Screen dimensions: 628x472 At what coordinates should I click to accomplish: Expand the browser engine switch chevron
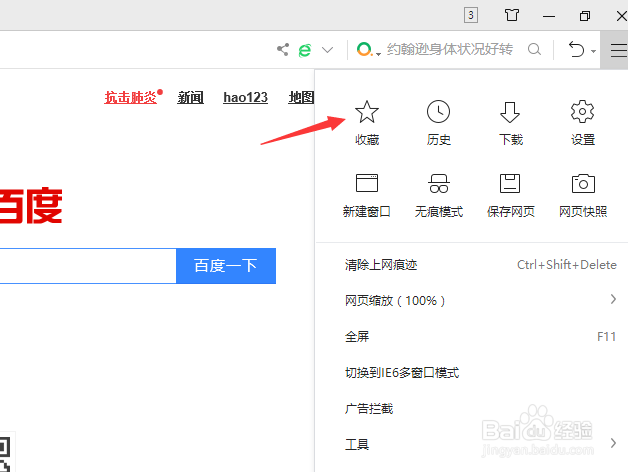point(328,50)
